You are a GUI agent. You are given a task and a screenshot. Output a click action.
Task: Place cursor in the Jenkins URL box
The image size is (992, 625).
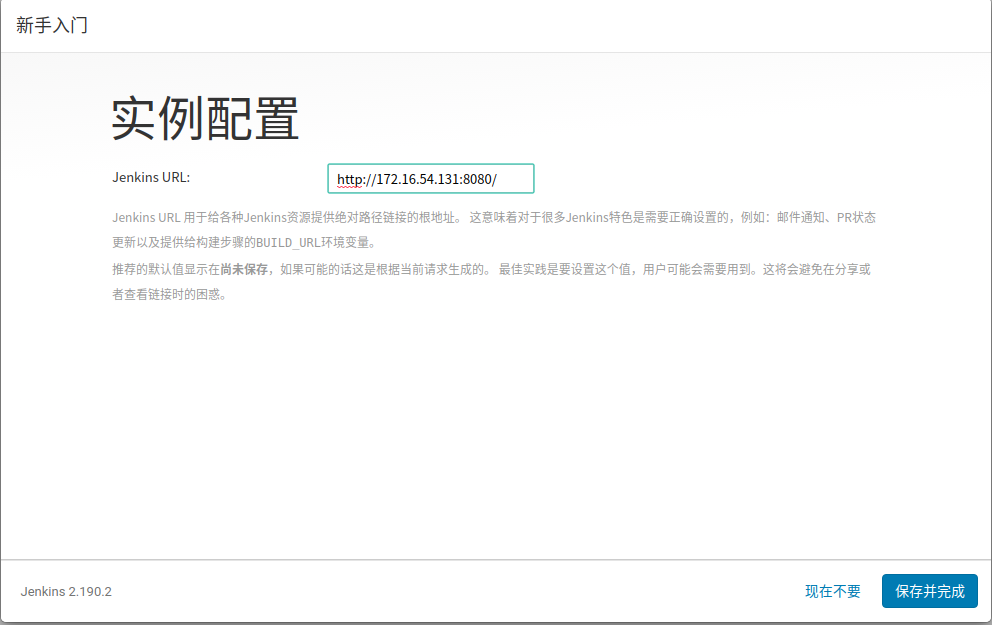click(430, 178)
